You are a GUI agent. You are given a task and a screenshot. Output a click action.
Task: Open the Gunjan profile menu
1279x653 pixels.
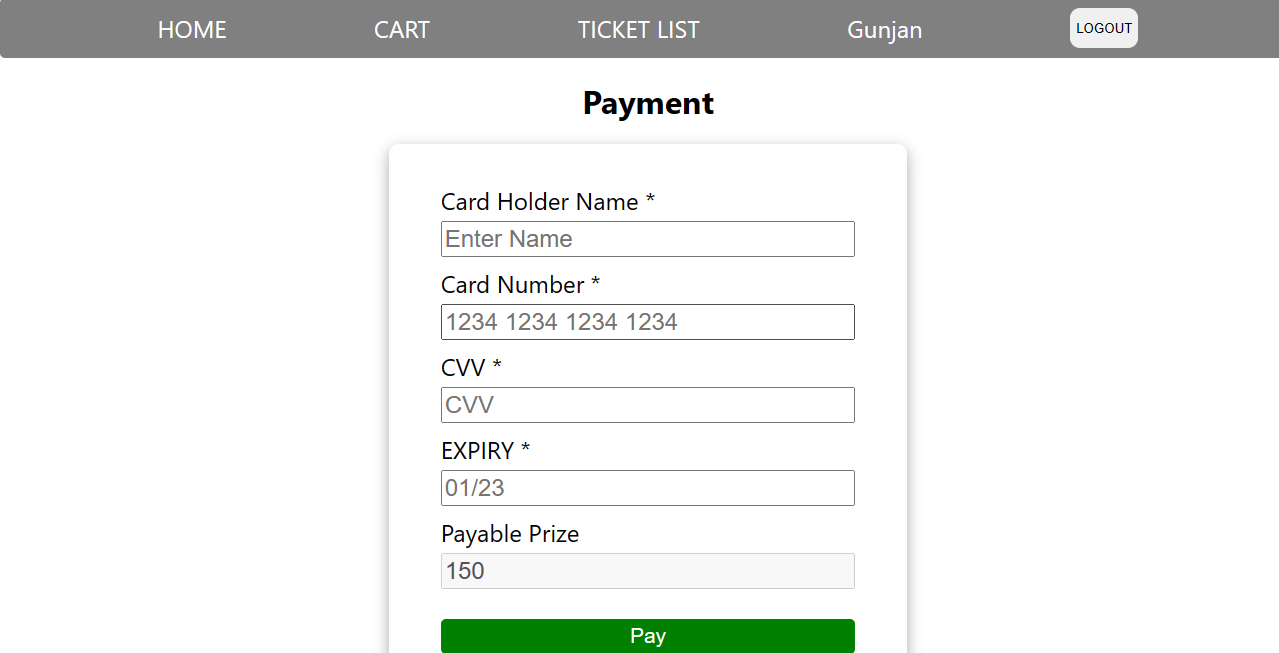(884, 29)
